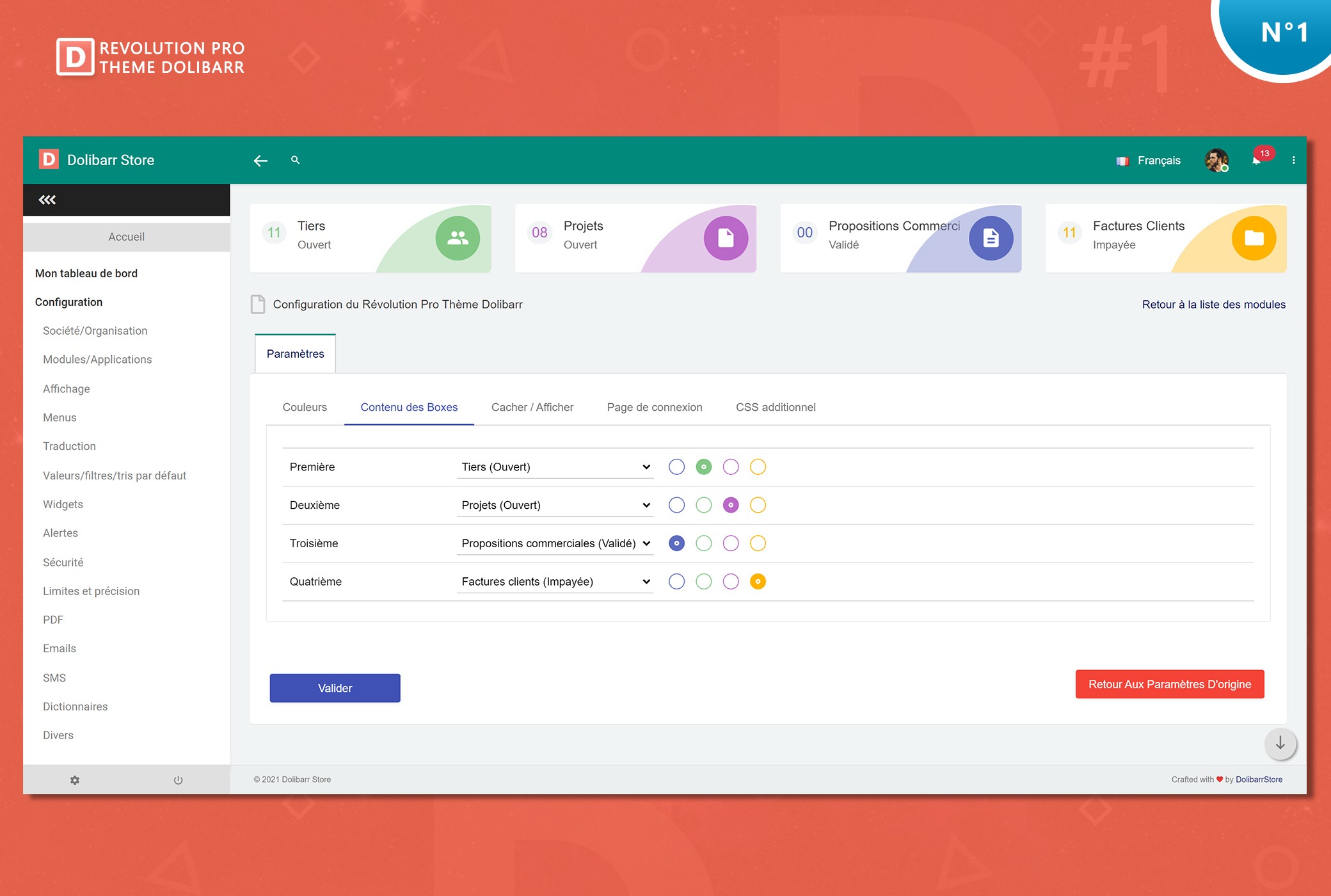
Task: Open notifications bell with 13 badge
Action: 1256,161
